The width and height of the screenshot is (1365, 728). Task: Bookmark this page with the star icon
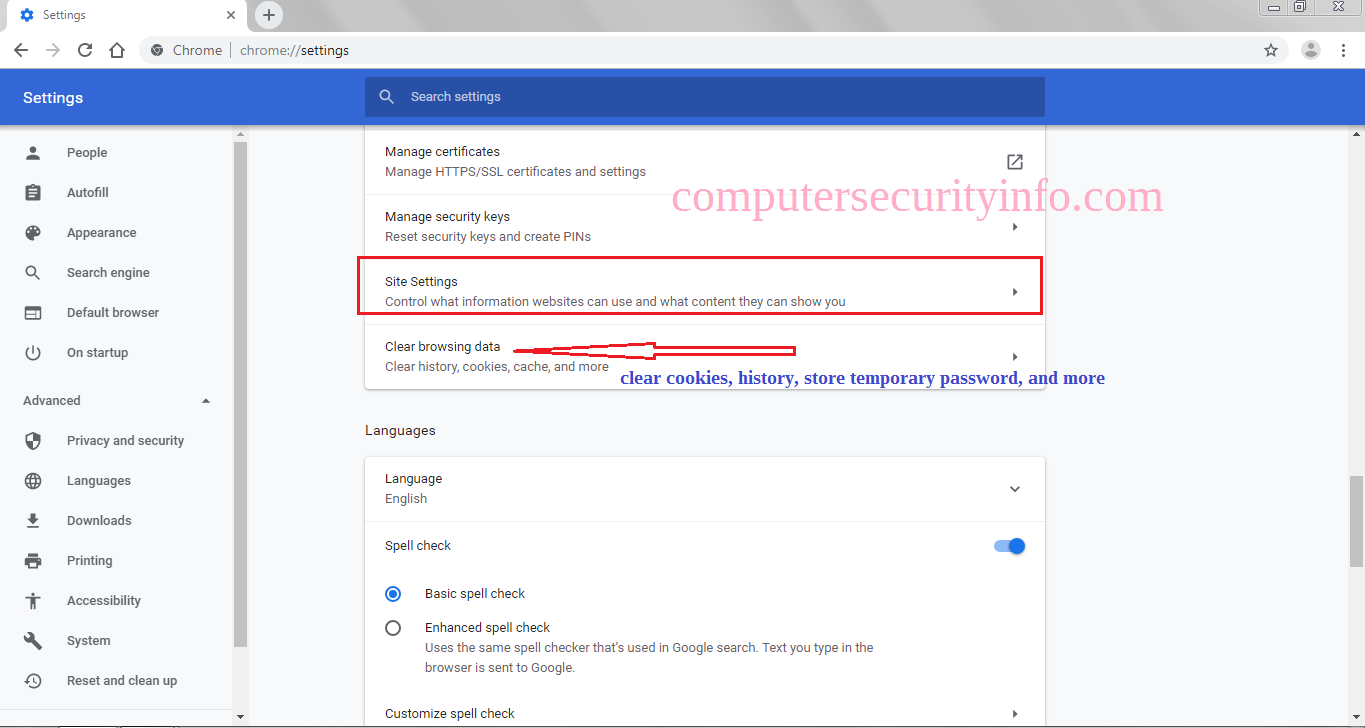coord(1271,50)
